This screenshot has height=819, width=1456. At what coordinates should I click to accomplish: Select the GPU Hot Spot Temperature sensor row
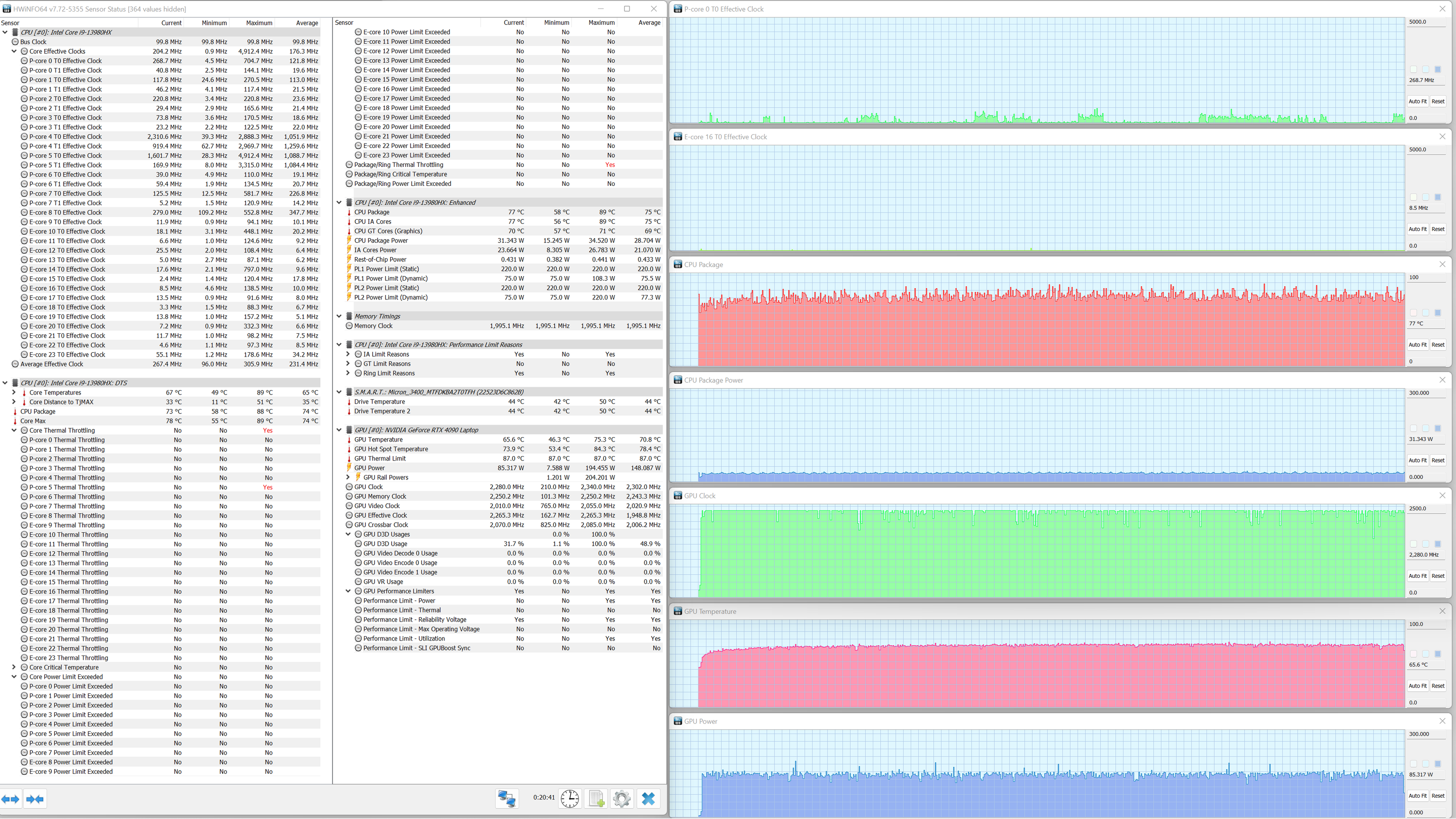(391, 449)
